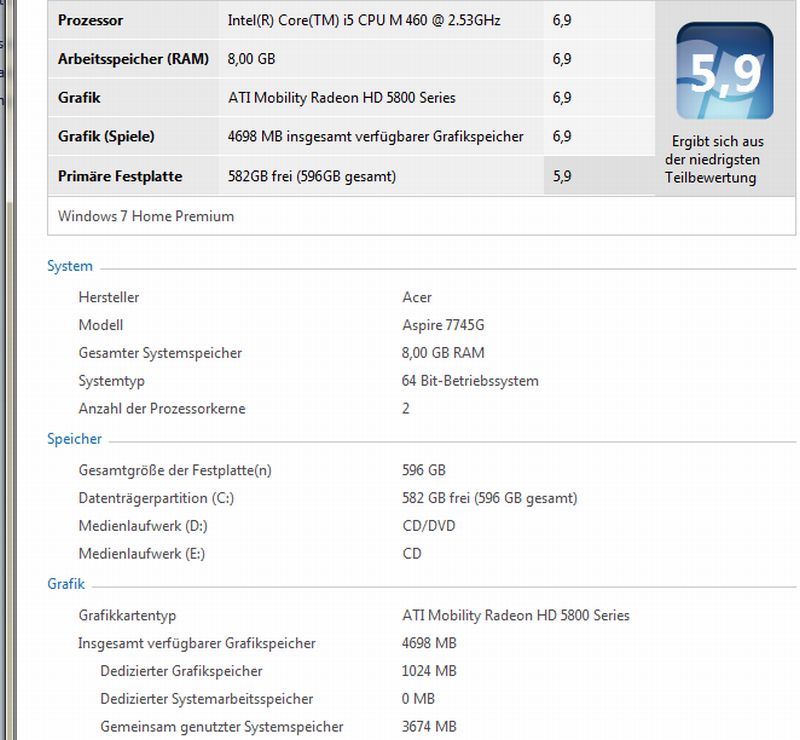Select the Systemtyp label
The height and width of the screenshot is (740, 800).
[x=112, y=381]
